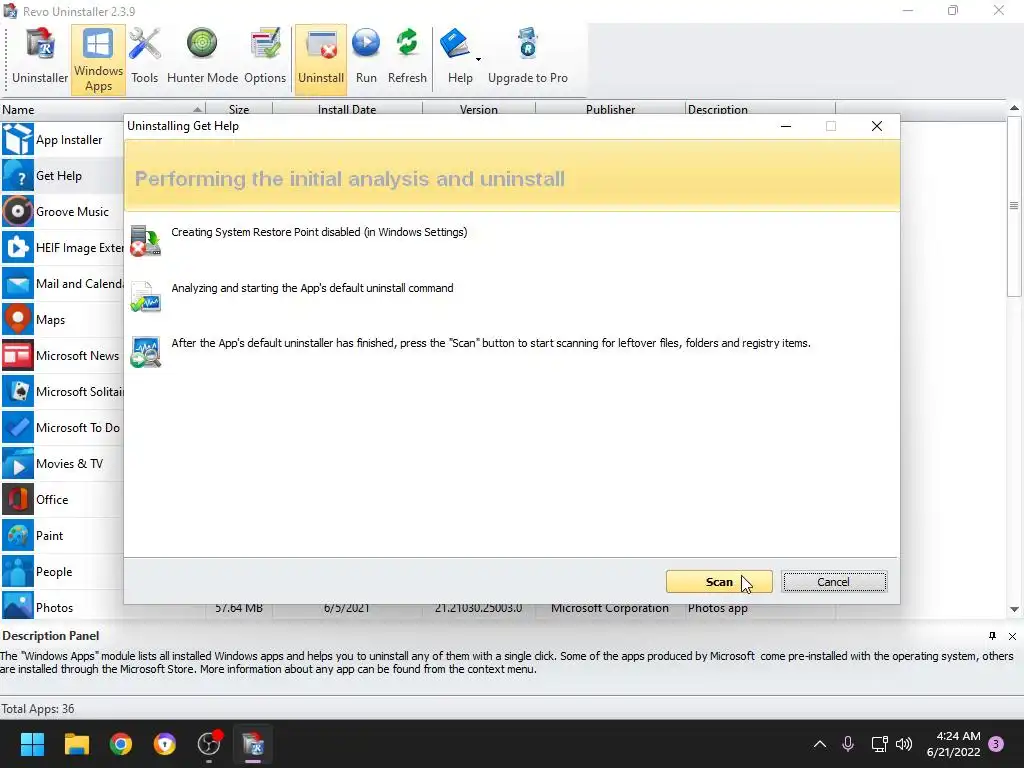Screen dimensions: 1024x768
Task: Sort by Version column header
Action: point(479,109)
